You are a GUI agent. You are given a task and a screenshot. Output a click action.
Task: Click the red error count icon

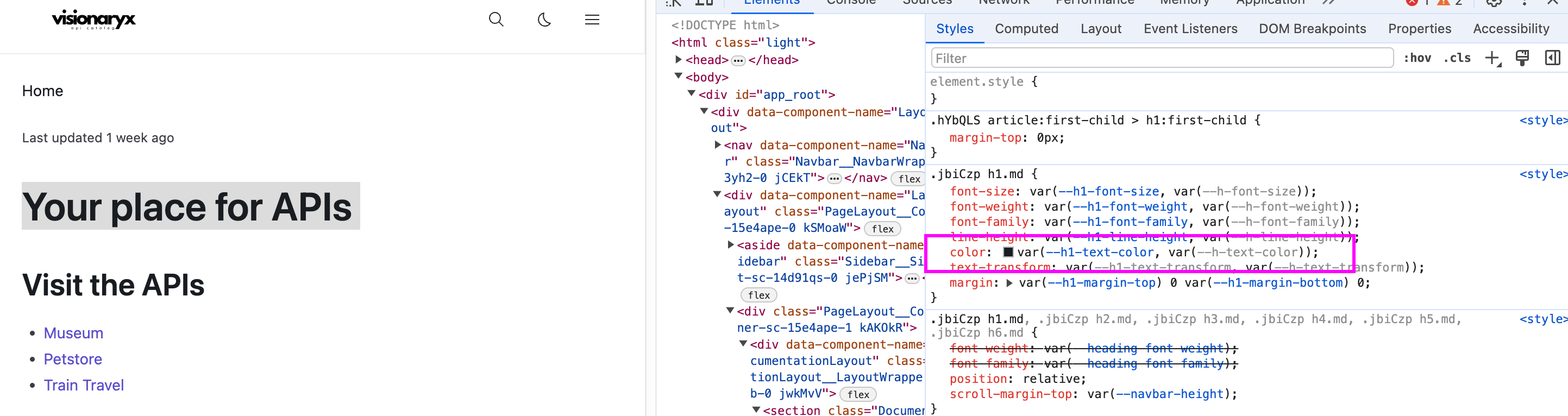click(x=1412, y=2)
